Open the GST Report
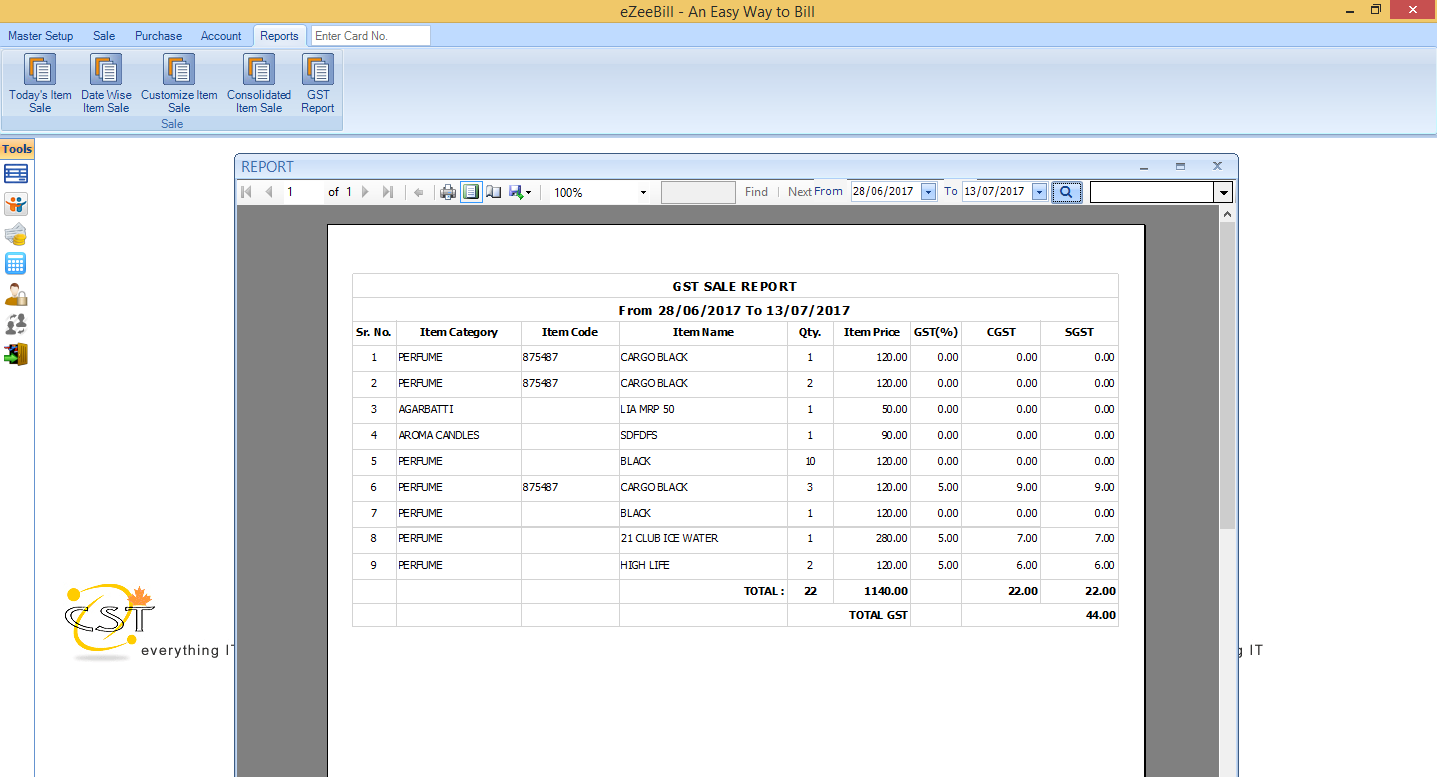Image resolution: width=1437 pixels, height=777 pixels. click(x=318, y=84)
